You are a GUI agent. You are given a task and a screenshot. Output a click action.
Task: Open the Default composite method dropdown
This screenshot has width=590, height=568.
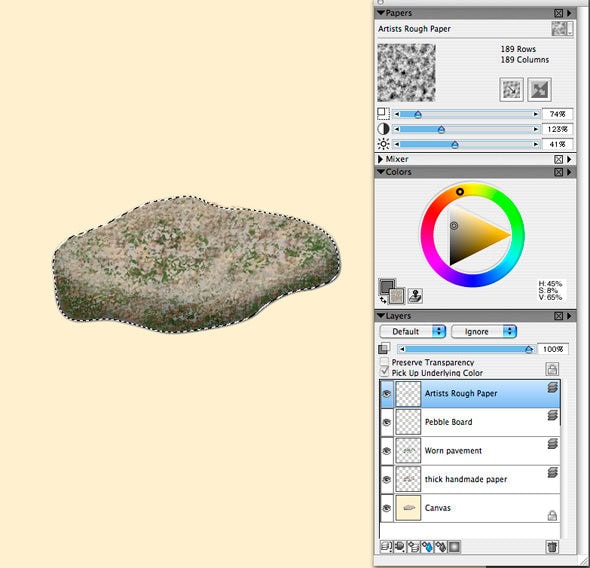[x=413, y=331]
